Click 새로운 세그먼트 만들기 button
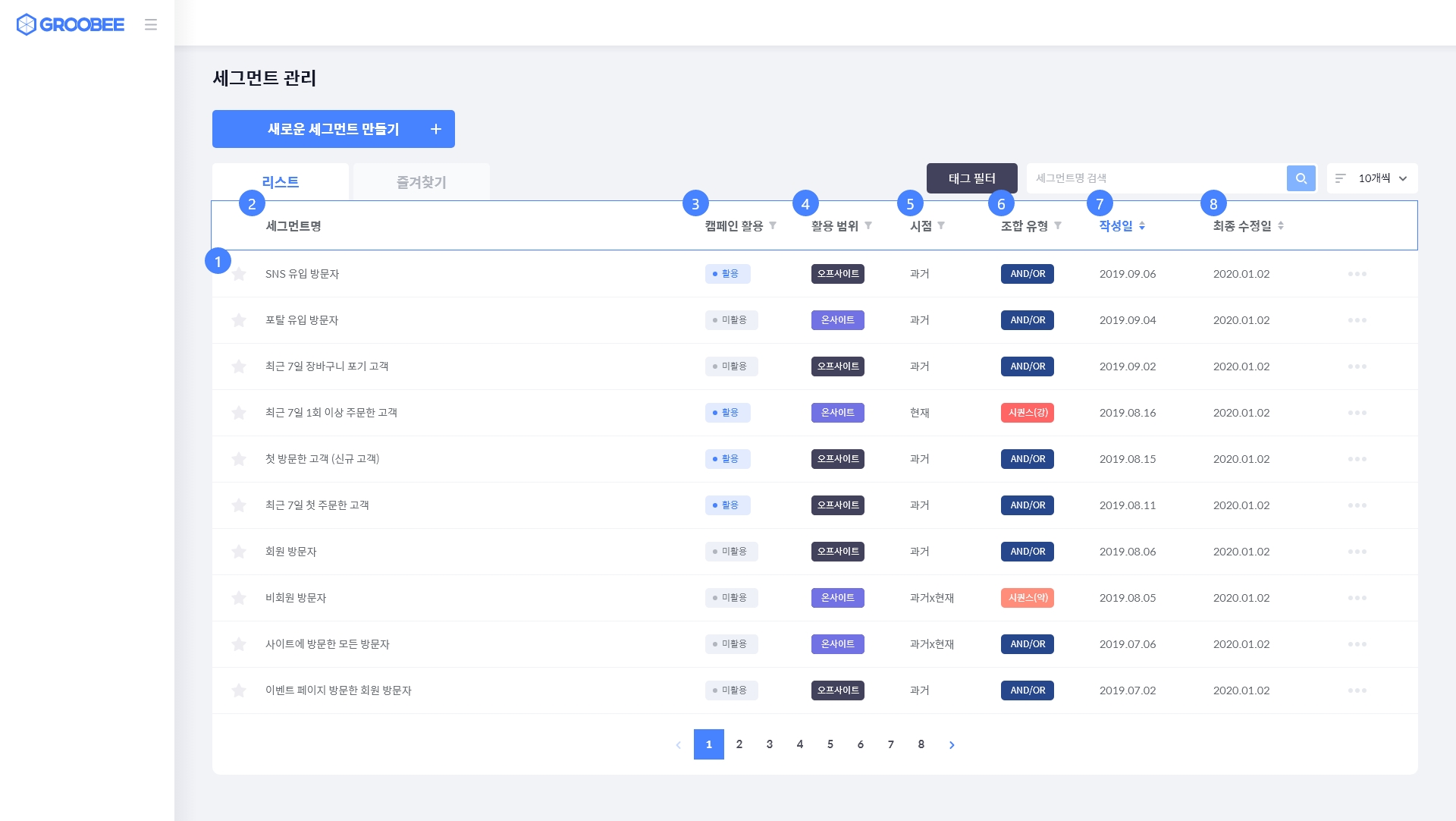Viewport: 1456px width, 821px height. (333, 129)
